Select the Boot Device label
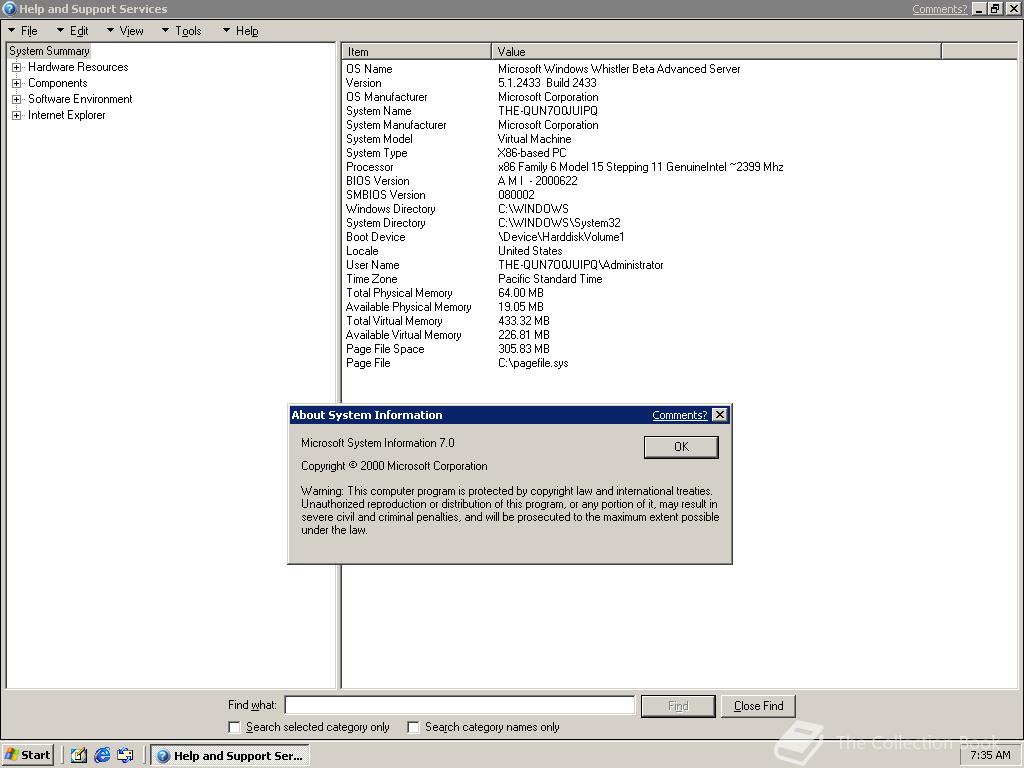 tap(376, 237)
